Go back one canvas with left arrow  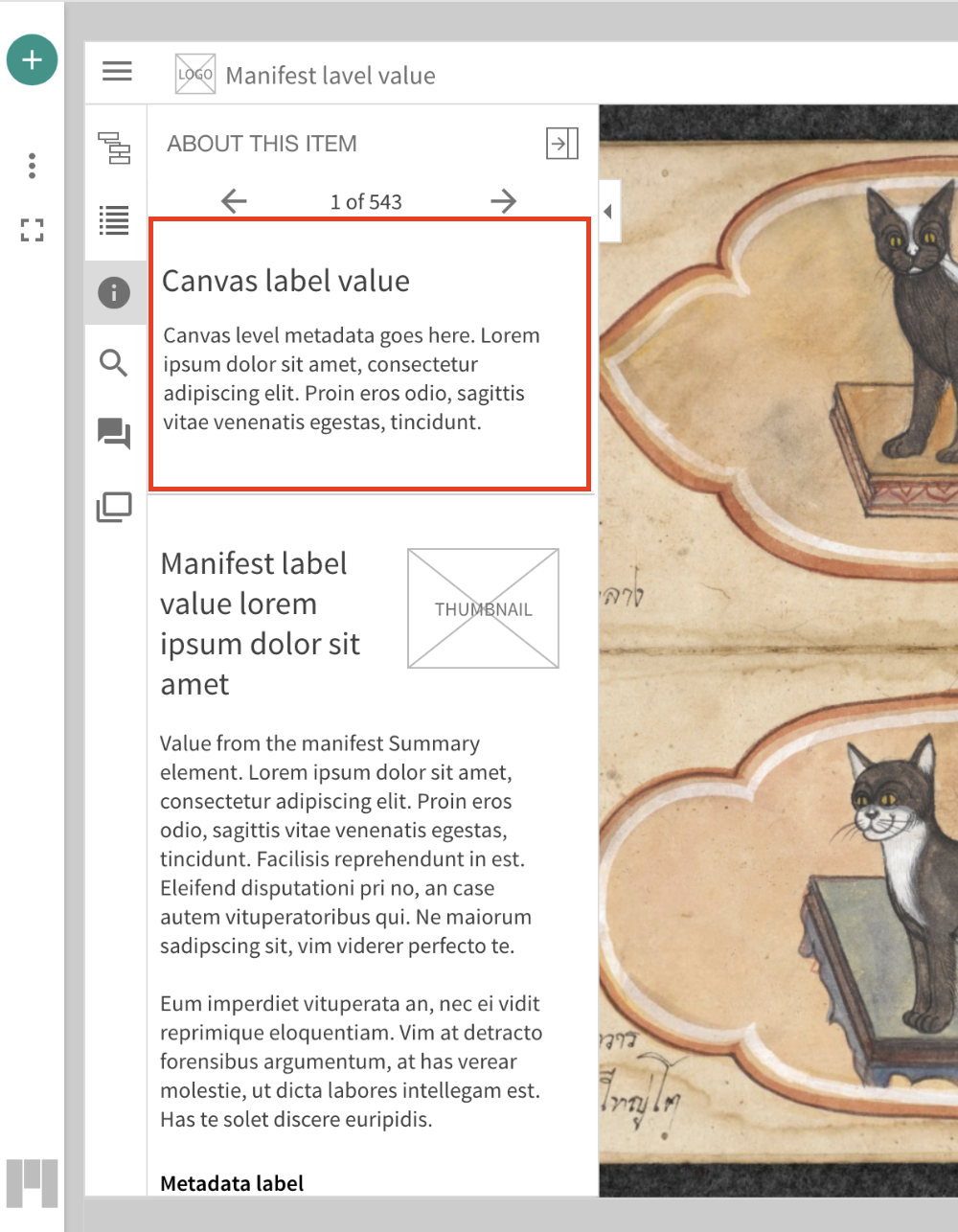[233, 201]
